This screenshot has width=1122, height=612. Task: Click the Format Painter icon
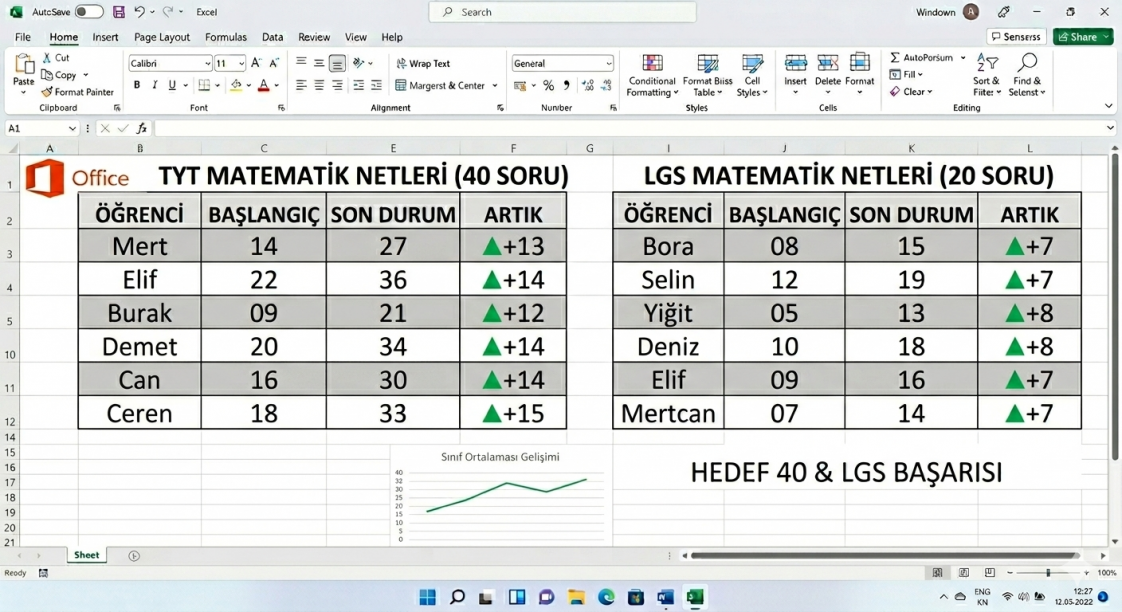(x=47, y=92)
